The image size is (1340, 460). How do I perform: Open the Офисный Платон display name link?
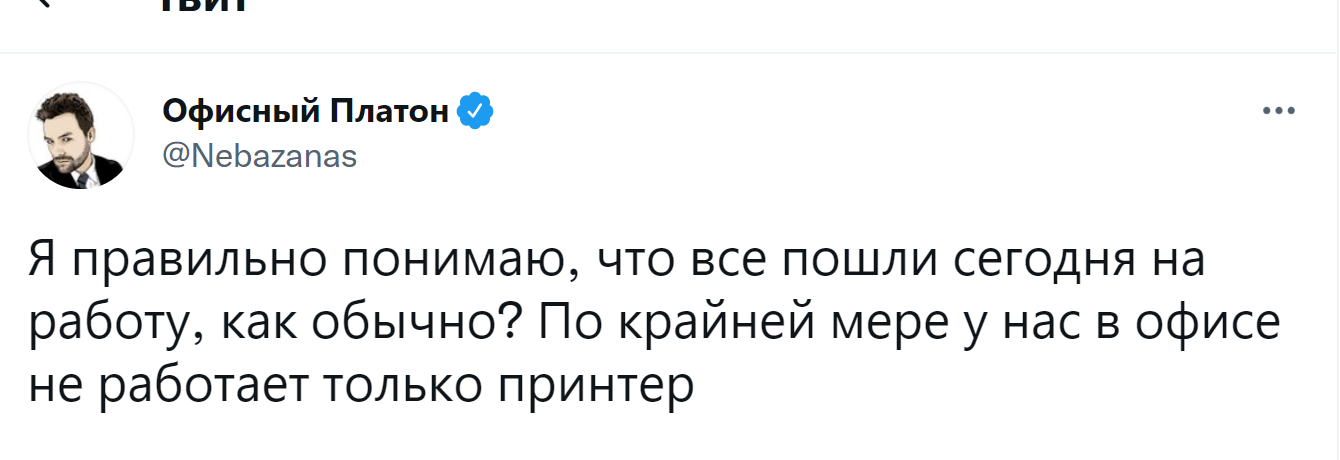coord(306,111)
